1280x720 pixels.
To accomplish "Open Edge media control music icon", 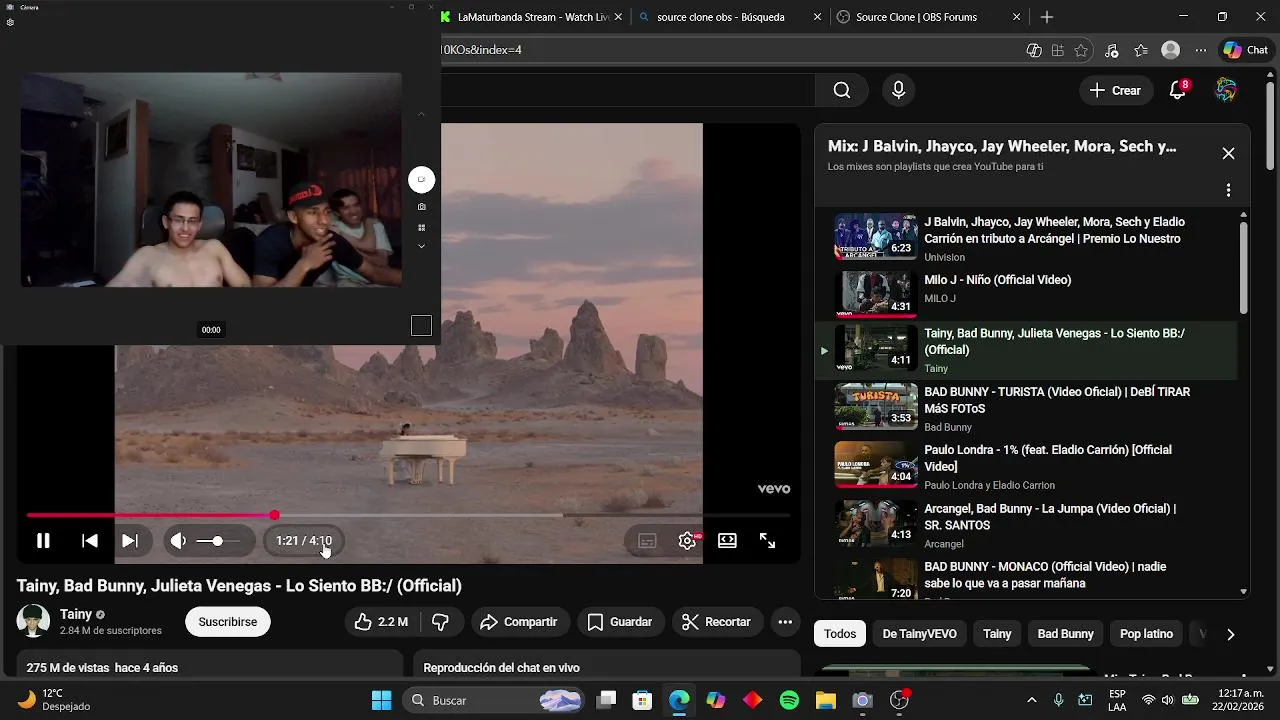I will [x=1112, y=50].
